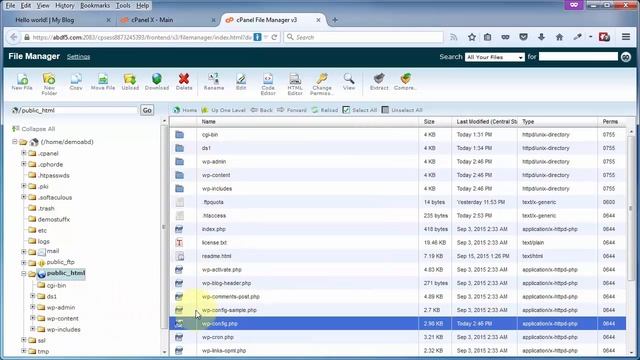Viewport: 640px width, 360px height.
Task: Open the History menu
Action: 64,6
